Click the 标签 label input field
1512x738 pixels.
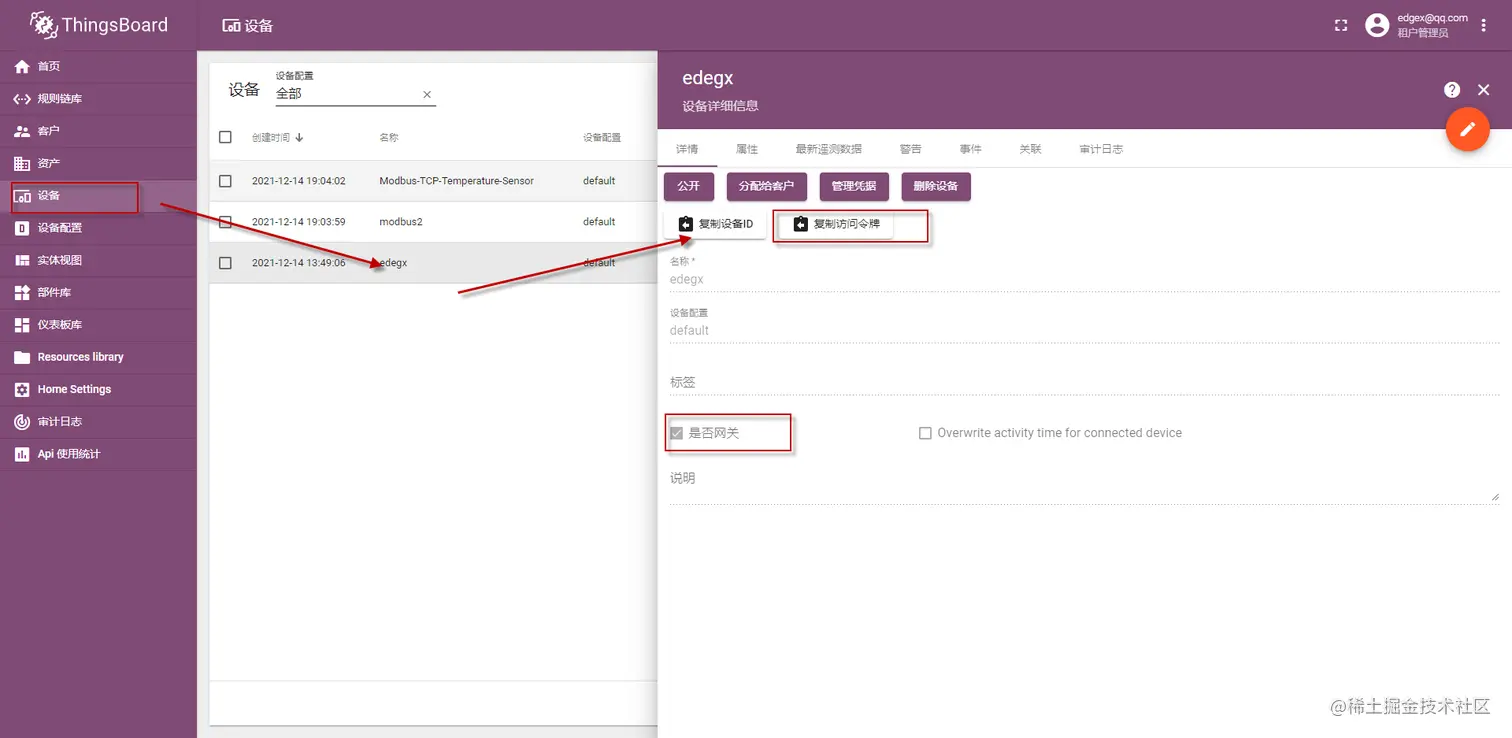coord(1084,382)
